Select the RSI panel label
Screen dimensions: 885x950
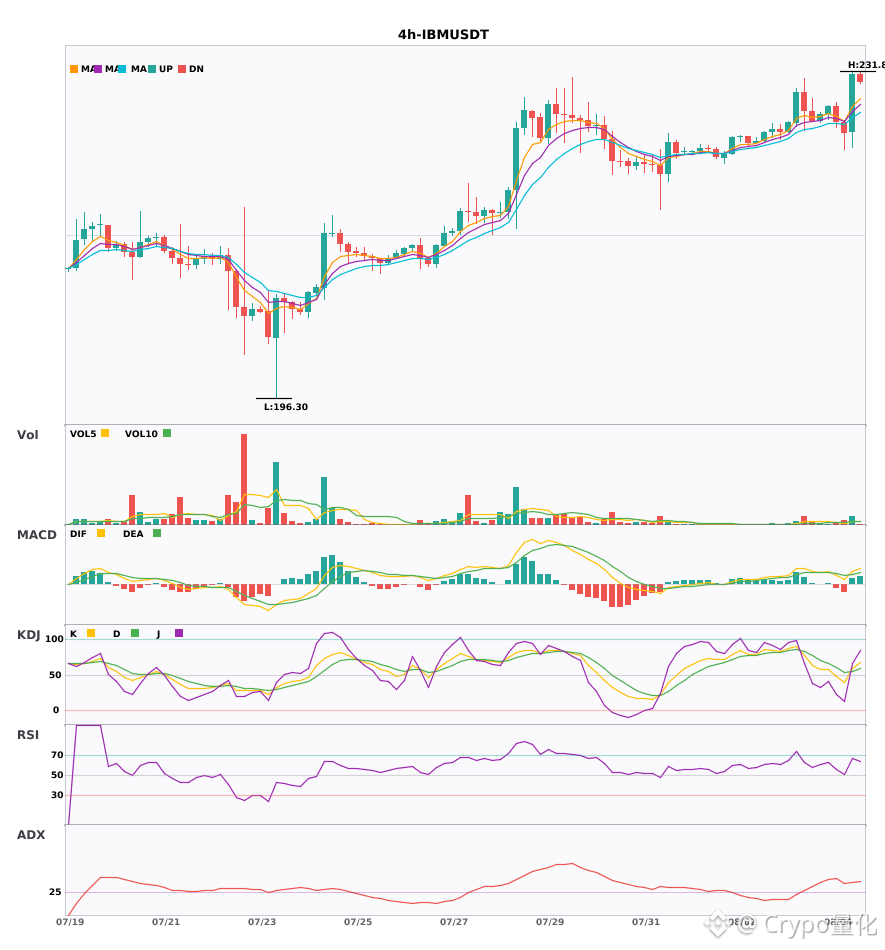[28, 735]
